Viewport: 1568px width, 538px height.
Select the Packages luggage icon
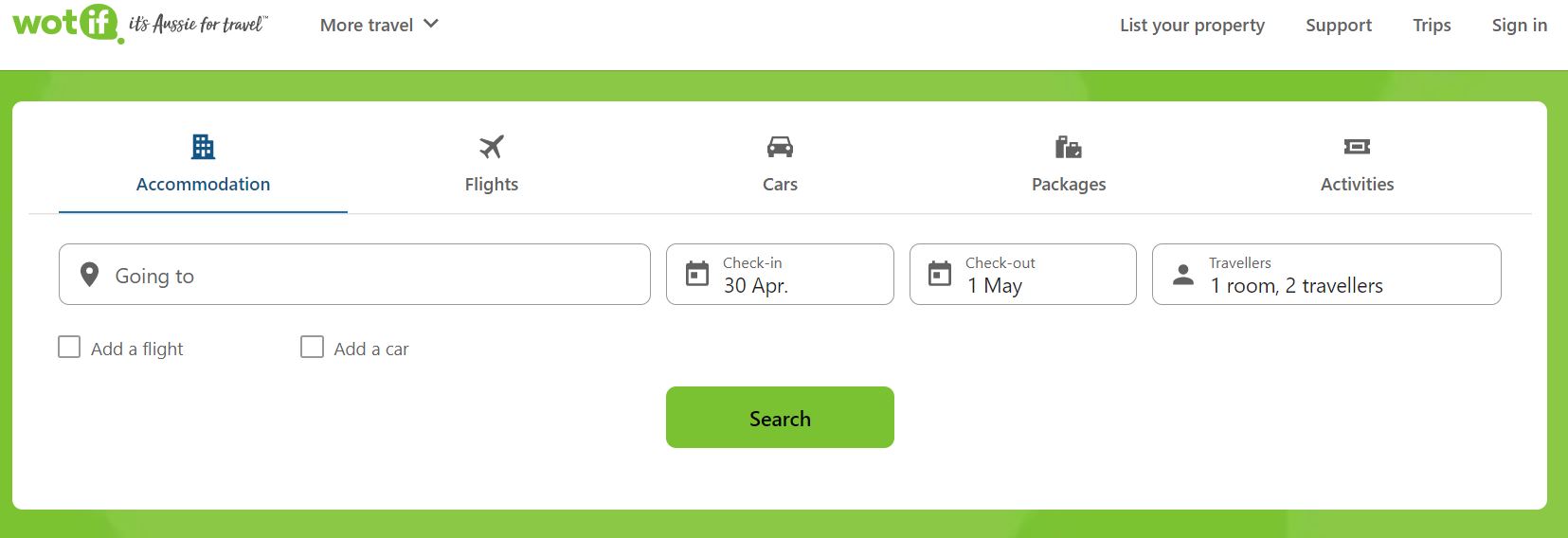(x=1069, y=147)
